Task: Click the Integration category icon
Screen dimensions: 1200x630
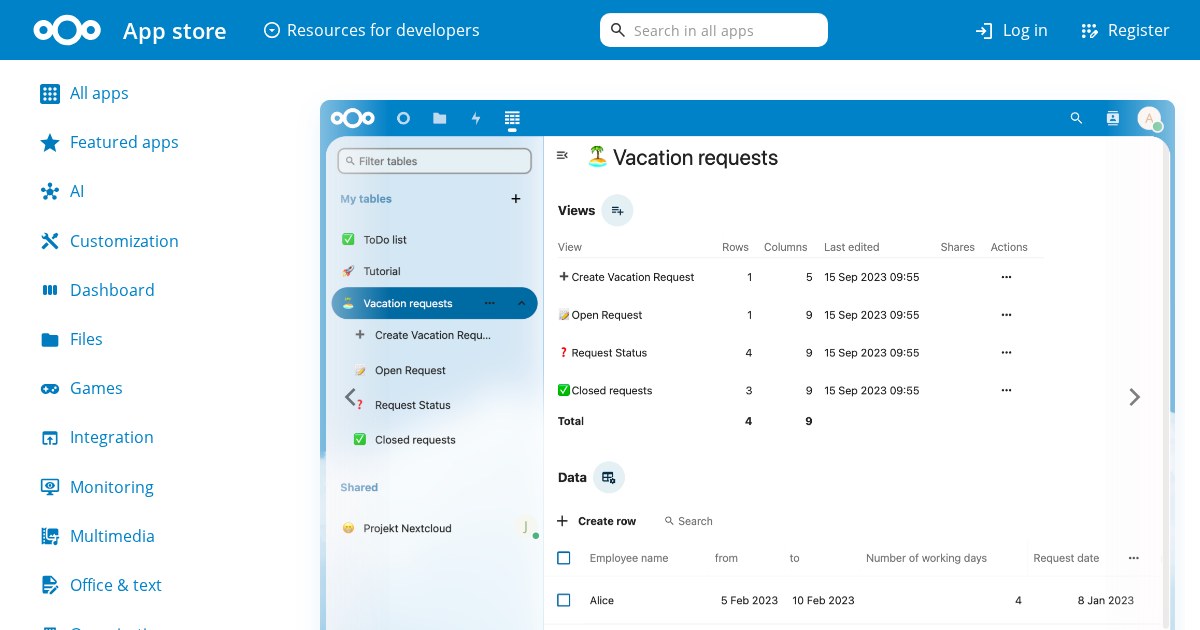Action: coord(50,438)
